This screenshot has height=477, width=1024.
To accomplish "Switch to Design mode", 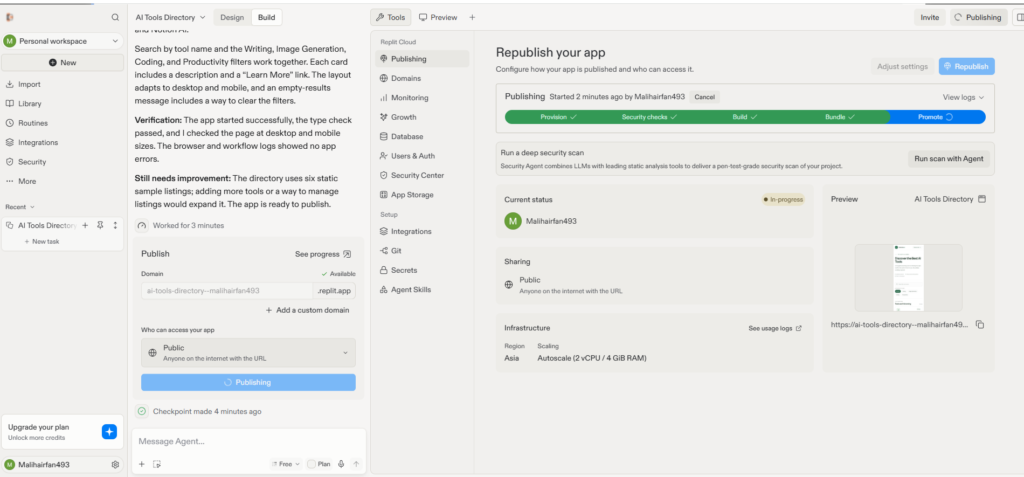I will tap(232, 18).
